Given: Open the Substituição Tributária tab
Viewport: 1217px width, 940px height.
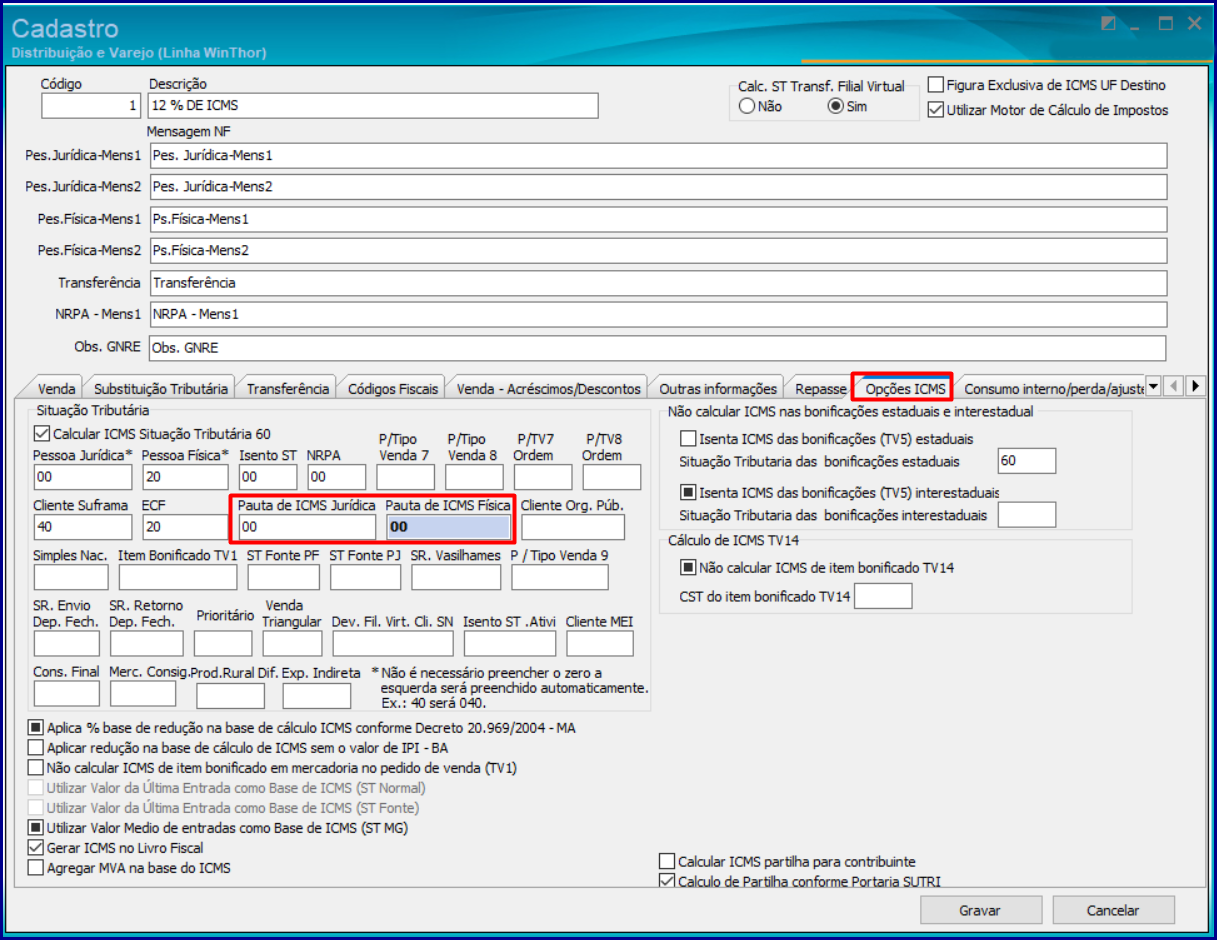Looking at the screenshot, I should (x=160, y=388).
